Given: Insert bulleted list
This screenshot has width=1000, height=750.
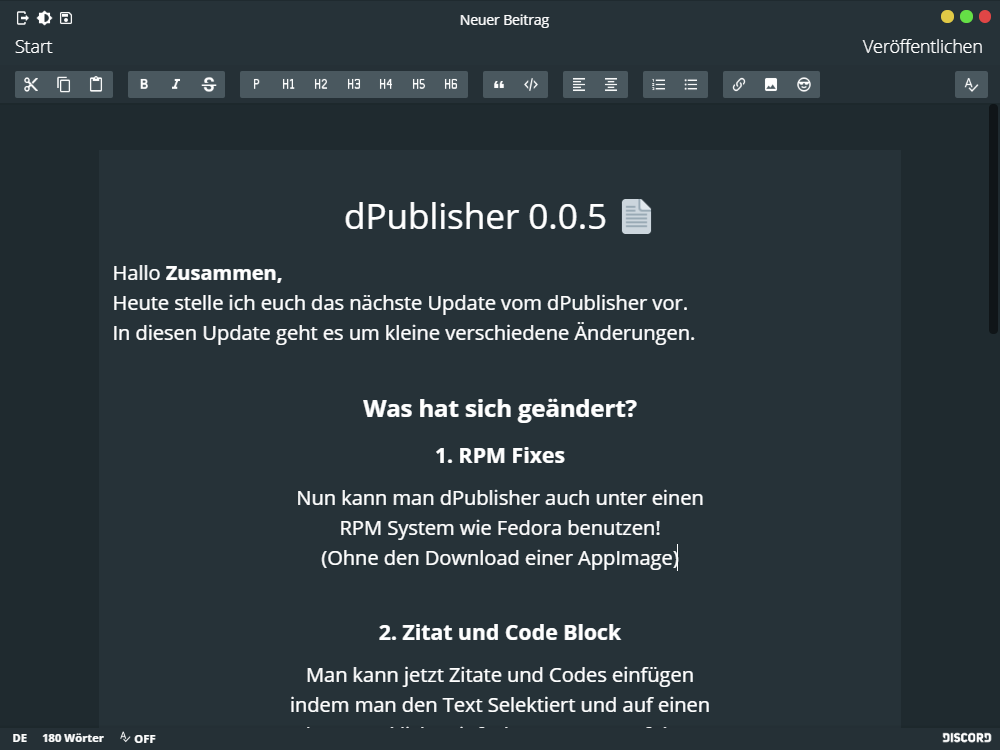Looking at the screenshot, I should click(x=691, y=85).
